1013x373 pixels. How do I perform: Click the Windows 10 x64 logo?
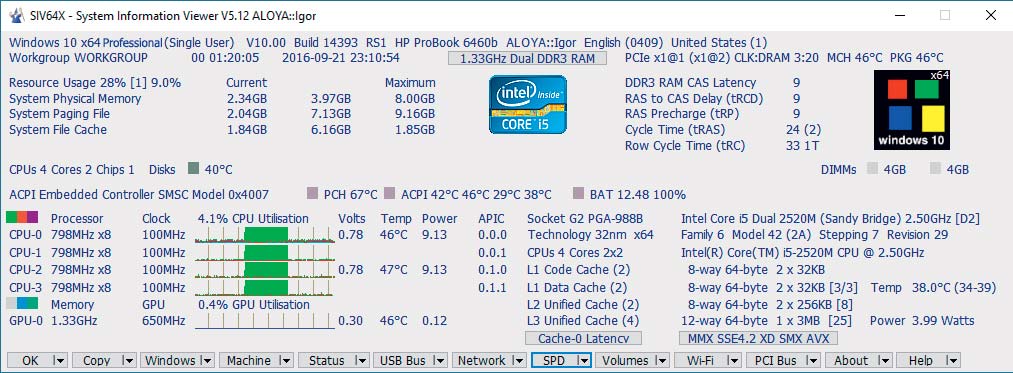912,110
